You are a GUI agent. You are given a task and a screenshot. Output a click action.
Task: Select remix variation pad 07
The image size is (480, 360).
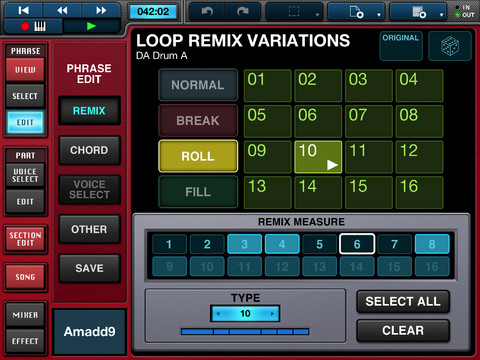click(x=369, y=121)
